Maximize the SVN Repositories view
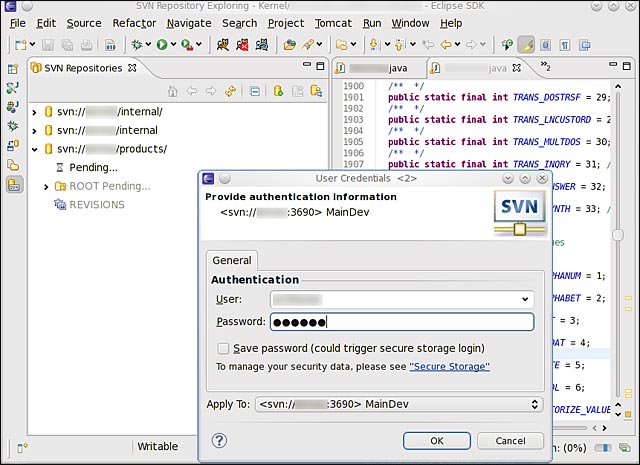 pyautogui.click(x=320, y=66)
